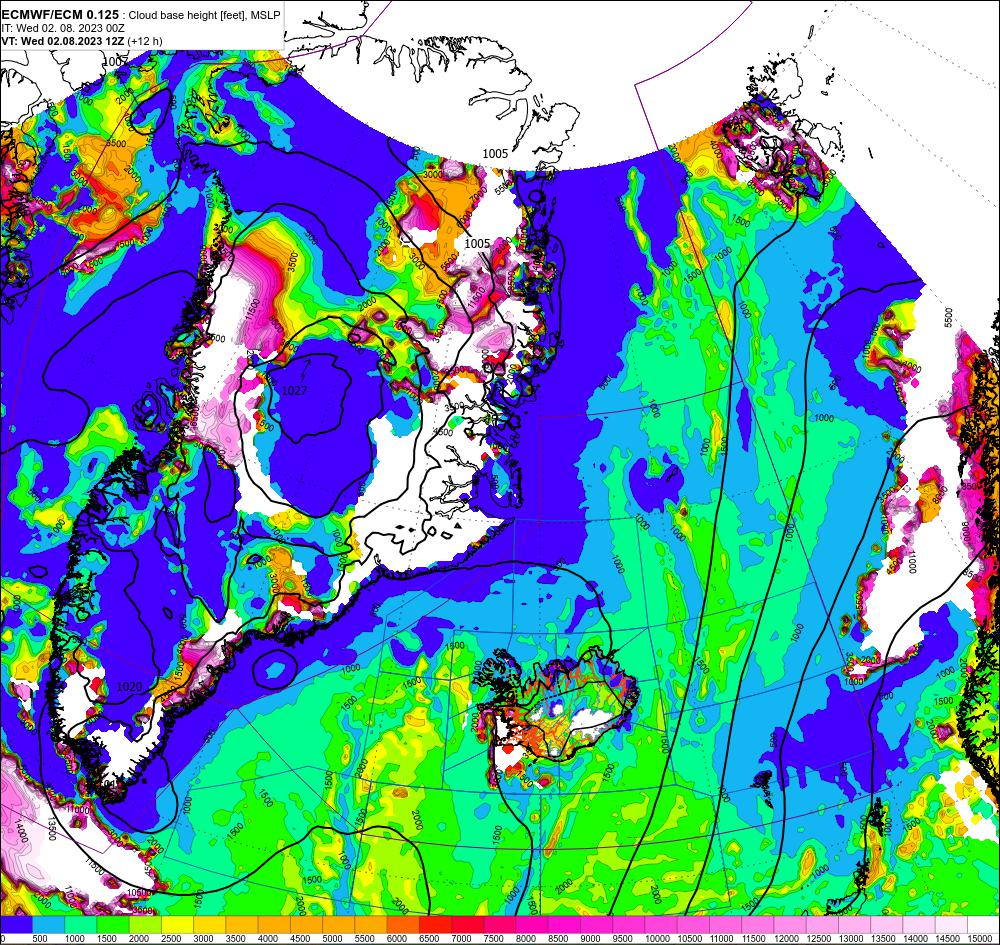Screen dimensions: 1000x945
Task: Click the 1007 pressure label near header
Action: (115, 61)
